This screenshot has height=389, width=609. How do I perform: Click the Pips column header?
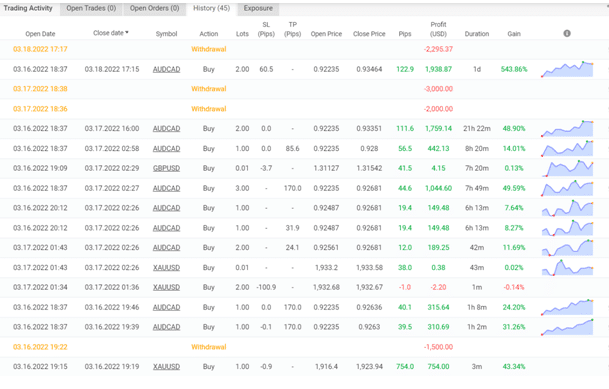[x=405, y=34]
